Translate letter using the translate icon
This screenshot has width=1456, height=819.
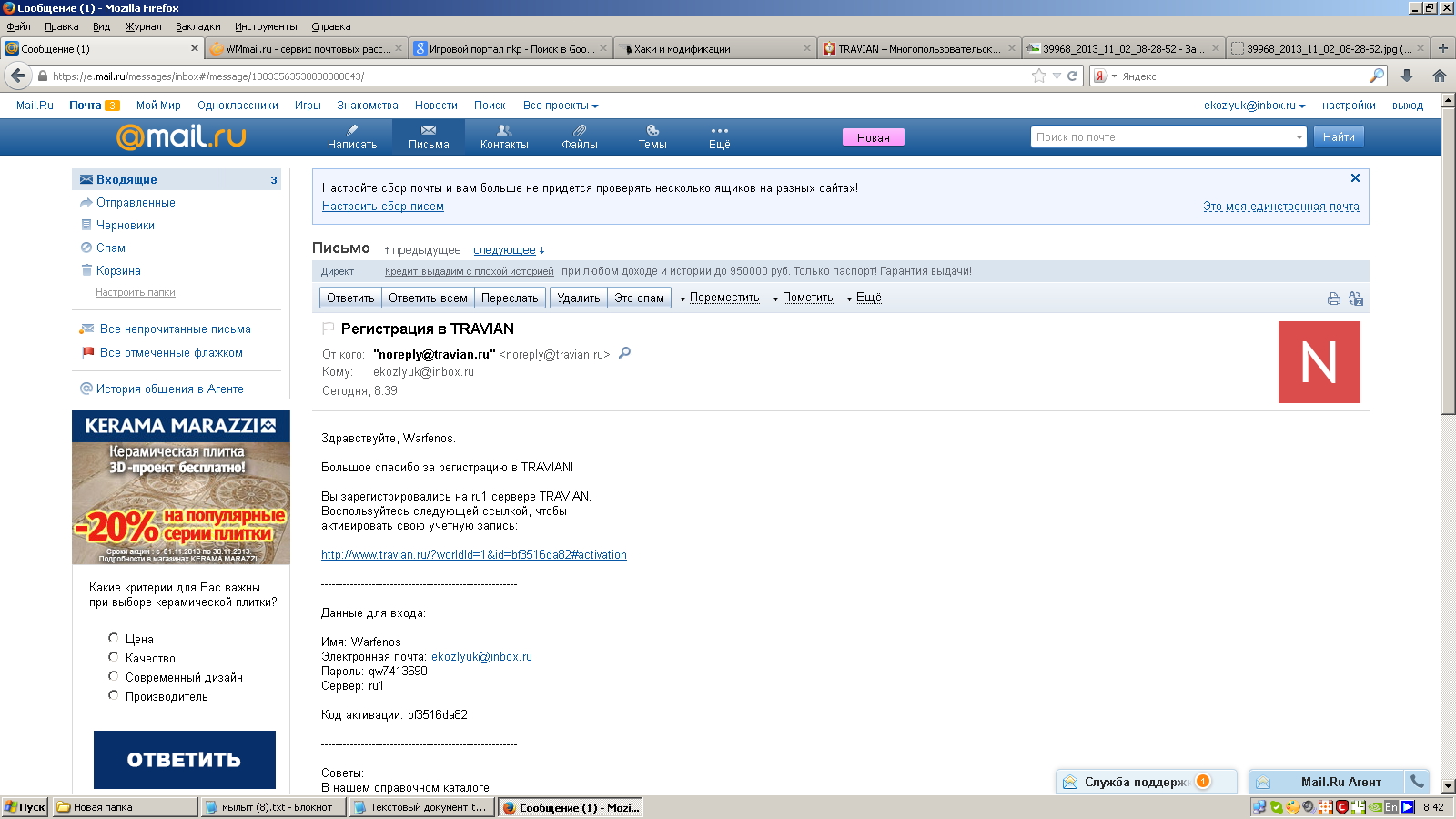click(x=1356, y=298)
